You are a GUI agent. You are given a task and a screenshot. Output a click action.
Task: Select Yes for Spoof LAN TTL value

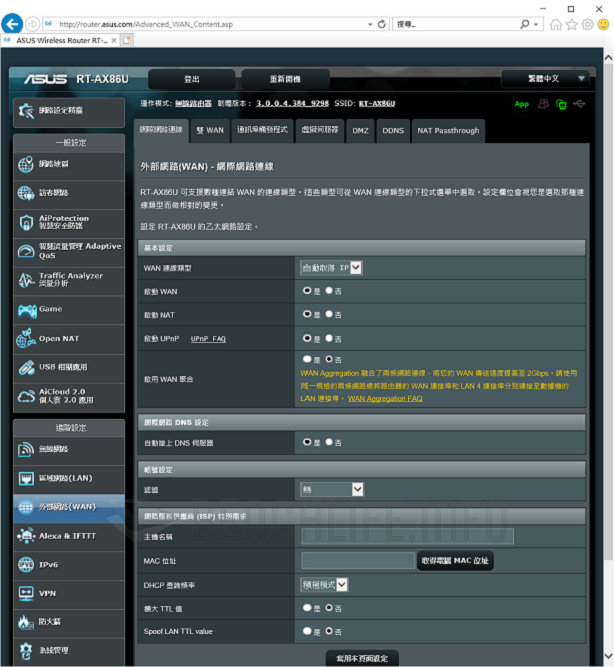pos(307,631)
